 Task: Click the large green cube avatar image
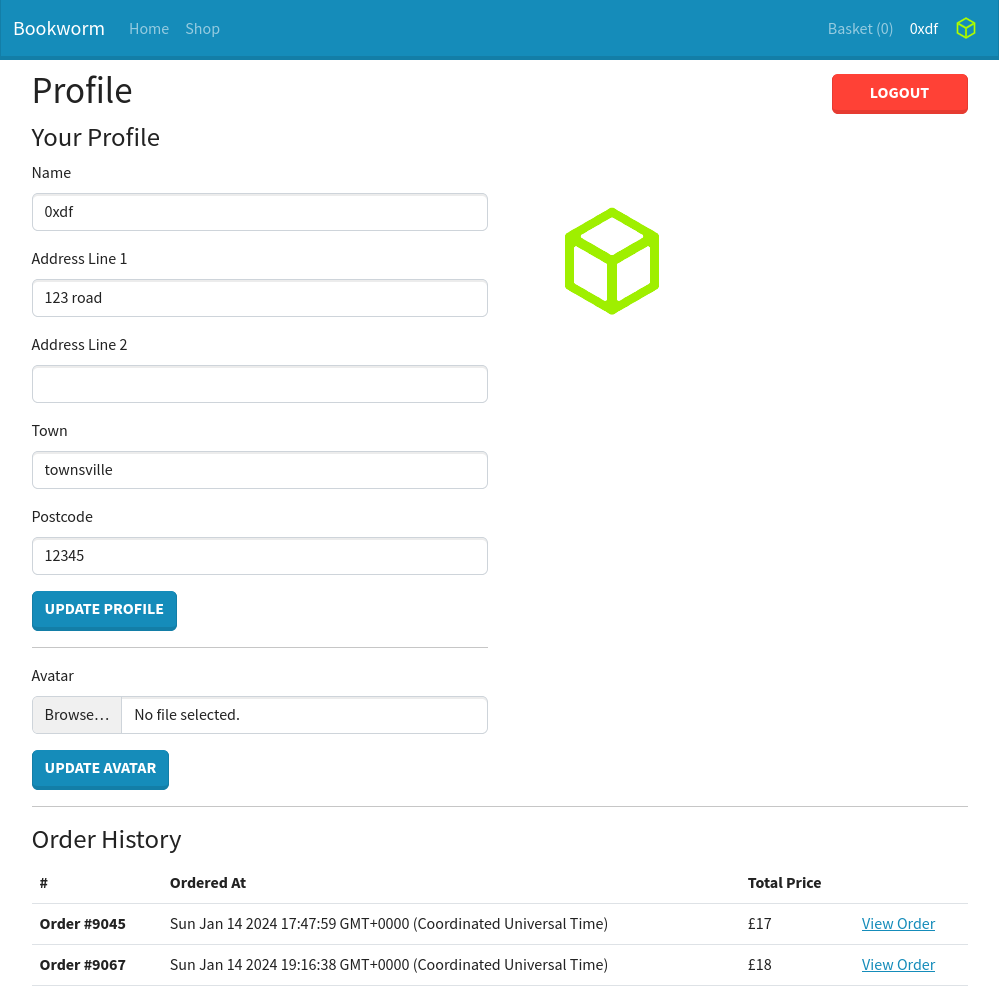[612, 261]
